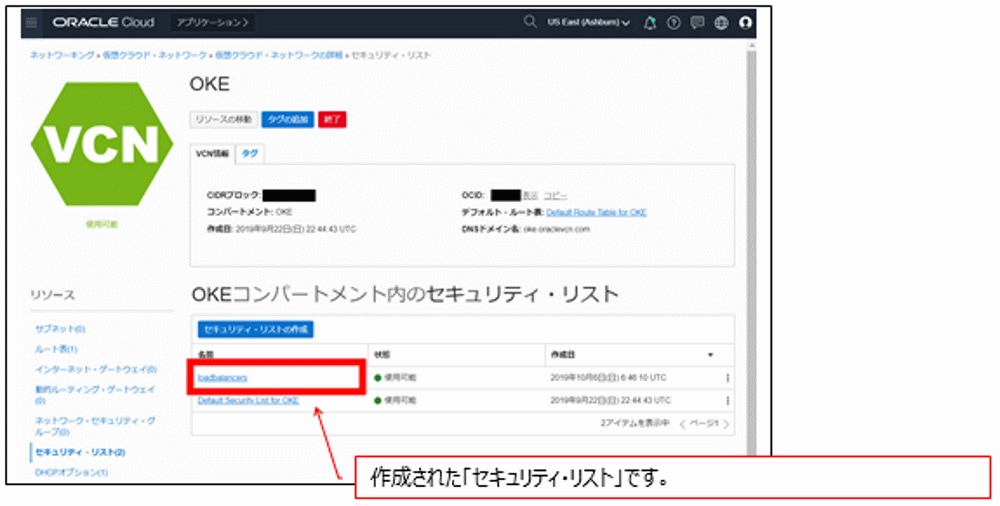Open サブネット in resources list

coord(60,329)
